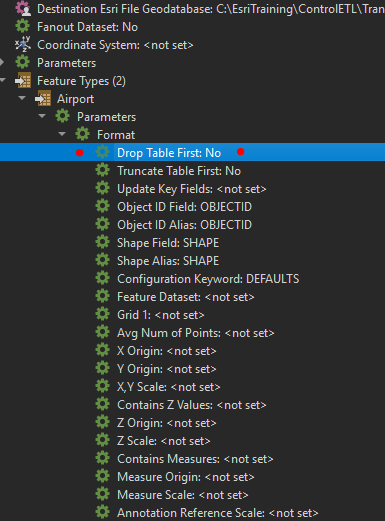Select Measure Origin: <not set>
Screen dimensions: 385x521
tap(186, 477)
